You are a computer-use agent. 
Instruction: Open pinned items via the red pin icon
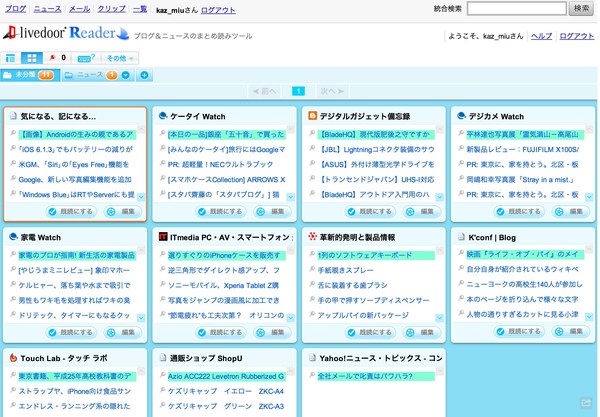51,58
